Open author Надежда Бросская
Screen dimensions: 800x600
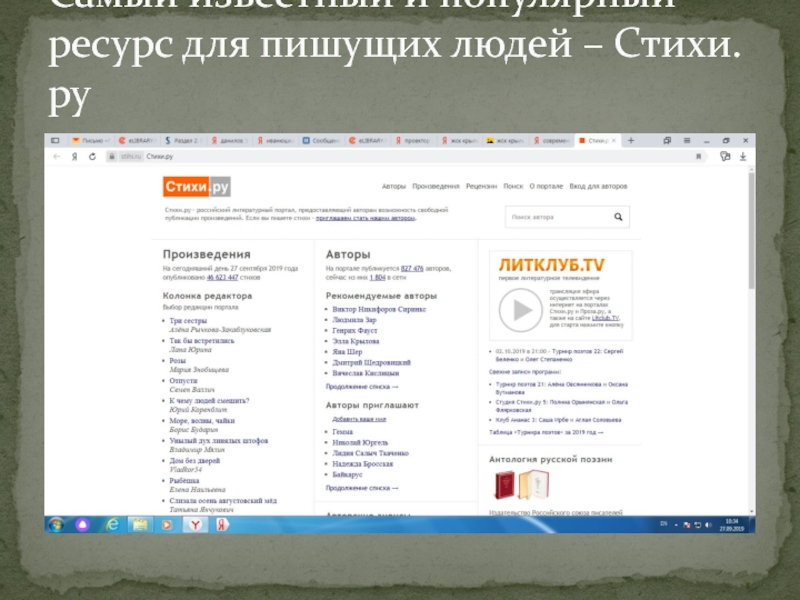click(x=363, y=464)
